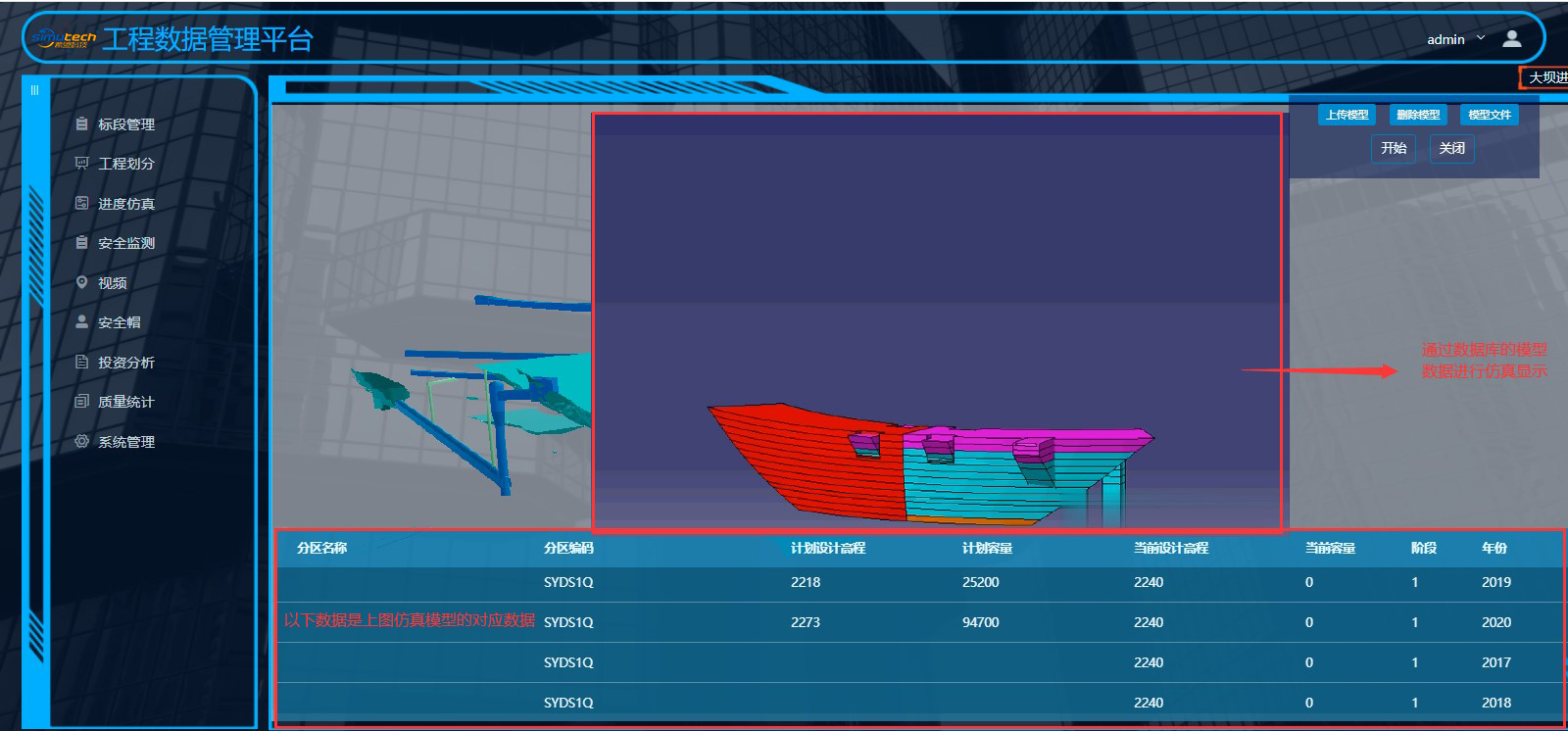1568x731 pixels.
Task: Click the 进度仿真 simulation icon
Action: click(x=82, y=203)
